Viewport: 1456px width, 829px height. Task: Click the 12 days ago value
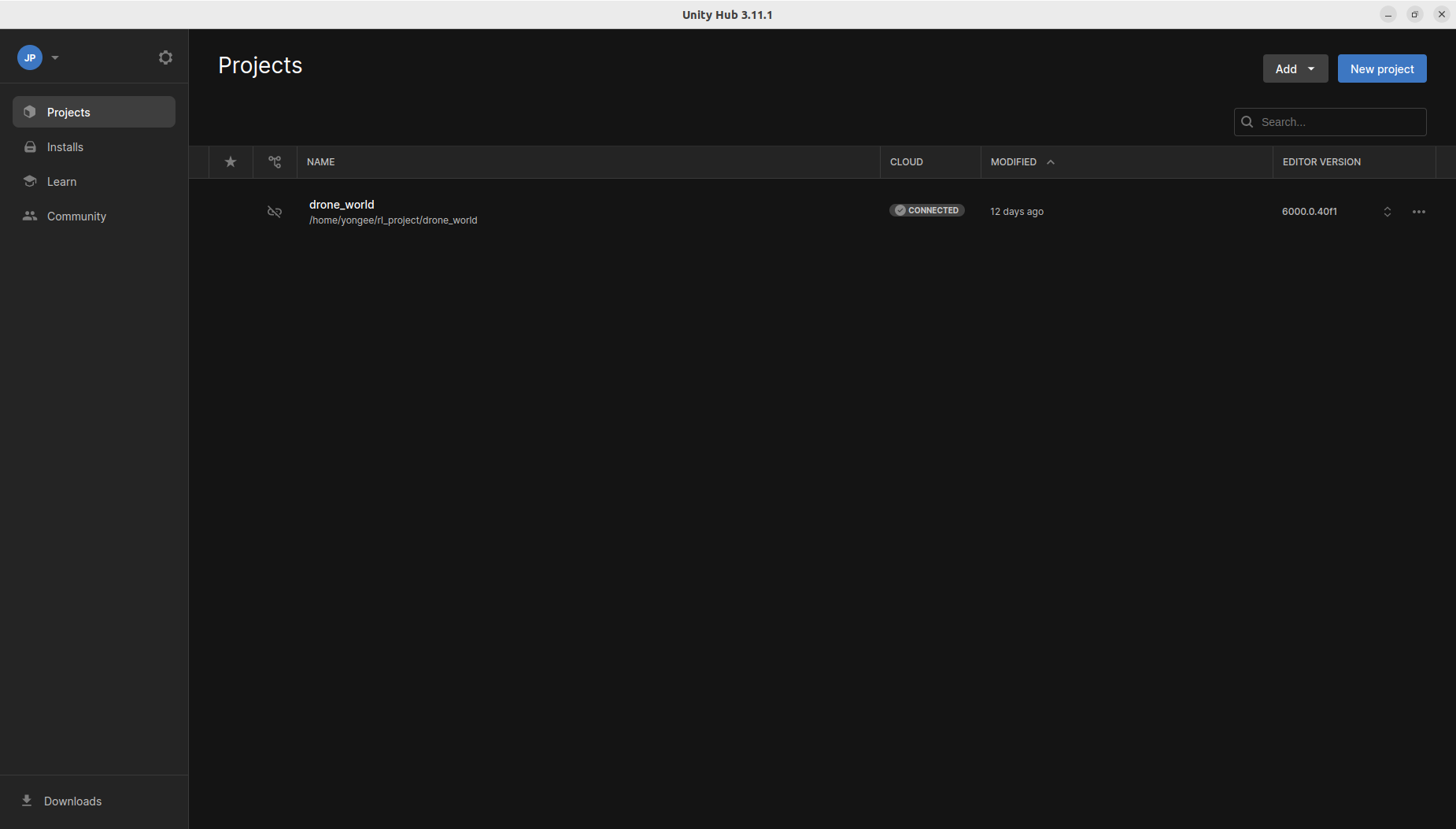pos(1017,212)
